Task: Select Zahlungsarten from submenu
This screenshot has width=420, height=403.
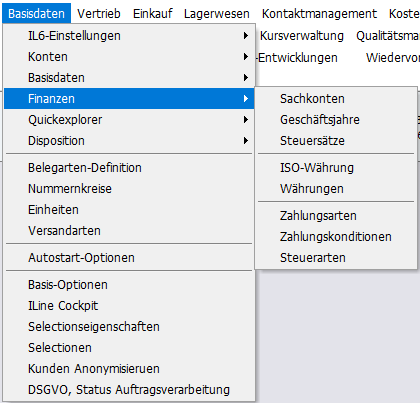Action: [336, 216]
